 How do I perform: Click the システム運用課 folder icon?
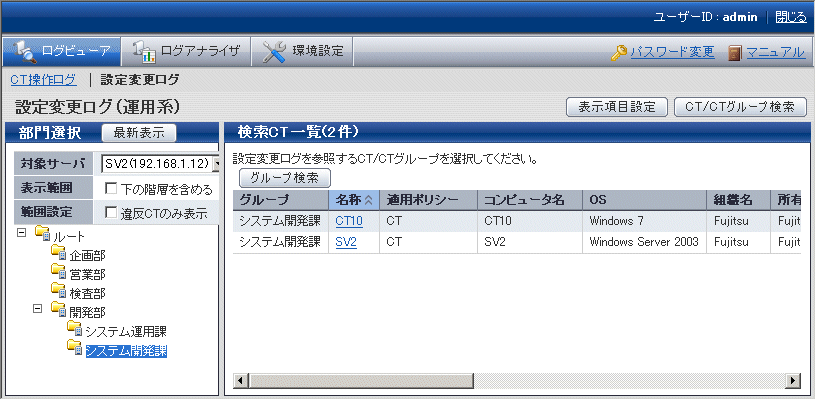click(x=75, y=329)
